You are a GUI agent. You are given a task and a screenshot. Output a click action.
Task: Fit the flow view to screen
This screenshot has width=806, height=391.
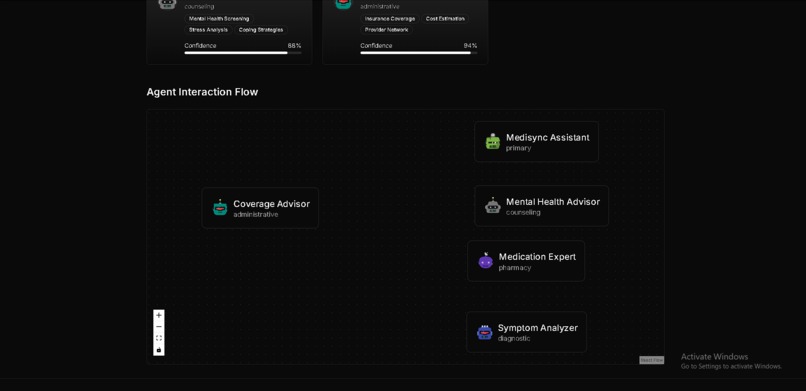pyautogui.click(x=159, y=338)
